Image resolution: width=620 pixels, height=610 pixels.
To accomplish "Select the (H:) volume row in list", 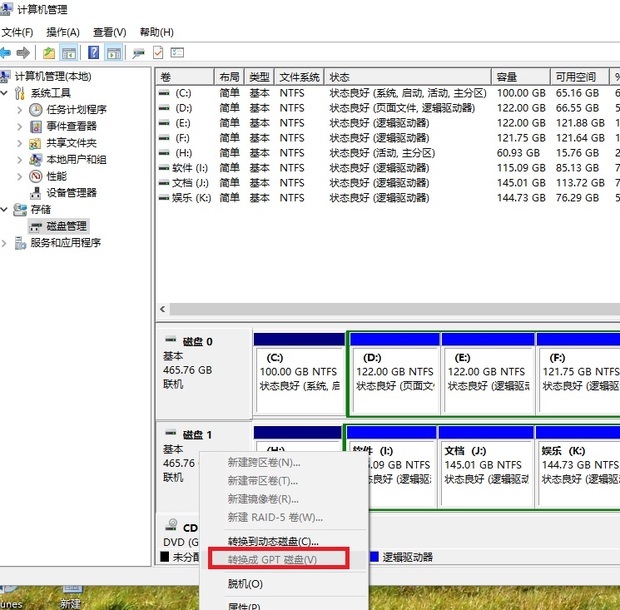I will [x=388, y=153].
